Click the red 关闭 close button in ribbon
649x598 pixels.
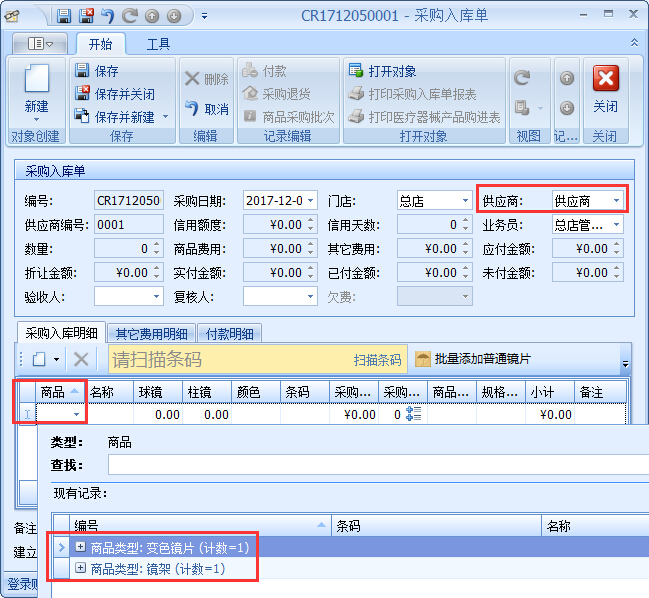pyautogui.click(x=606, y=89)
